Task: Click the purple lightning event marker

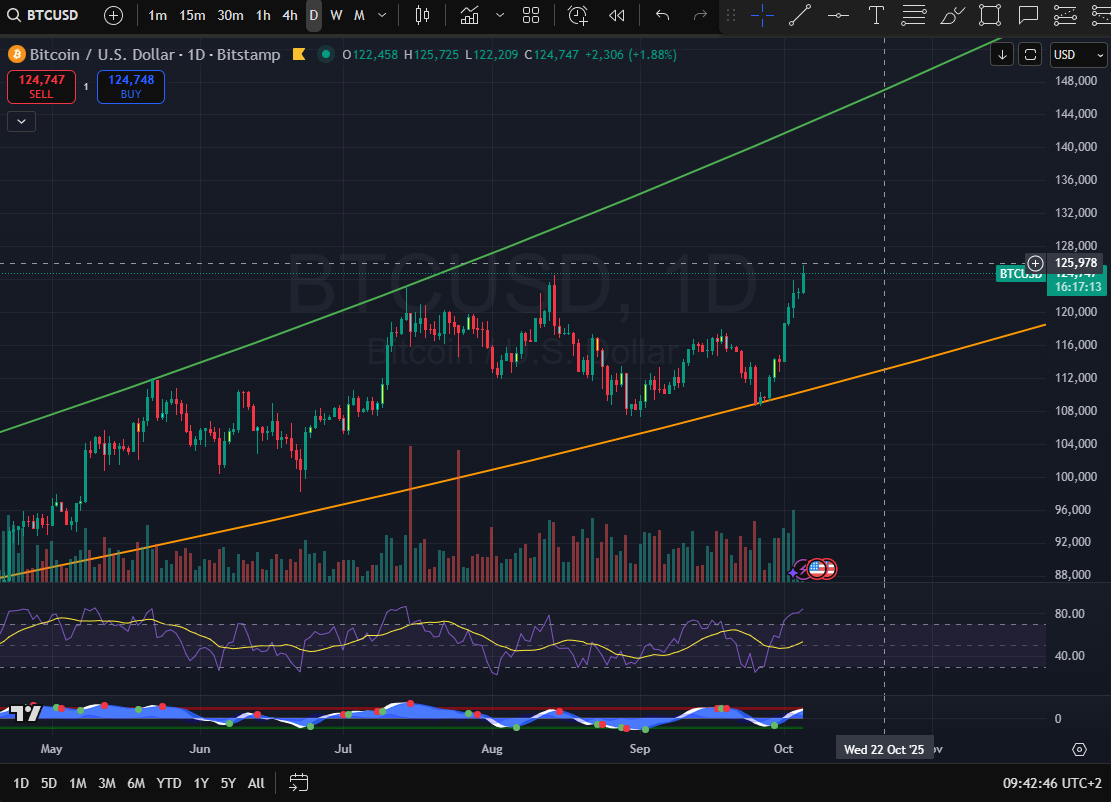Action: [800, 569]
